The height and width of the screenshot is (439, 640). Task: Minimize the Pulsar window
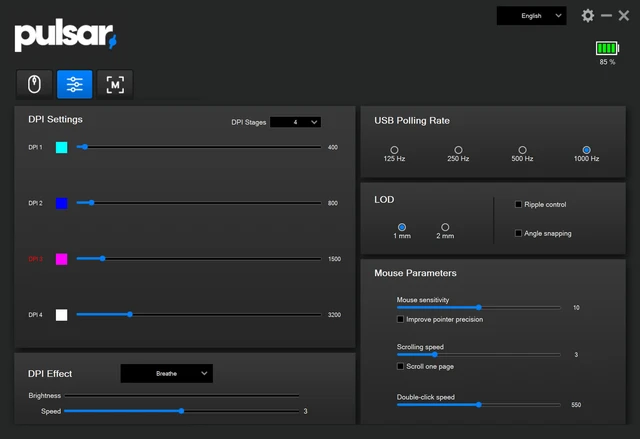pos(606,16)
